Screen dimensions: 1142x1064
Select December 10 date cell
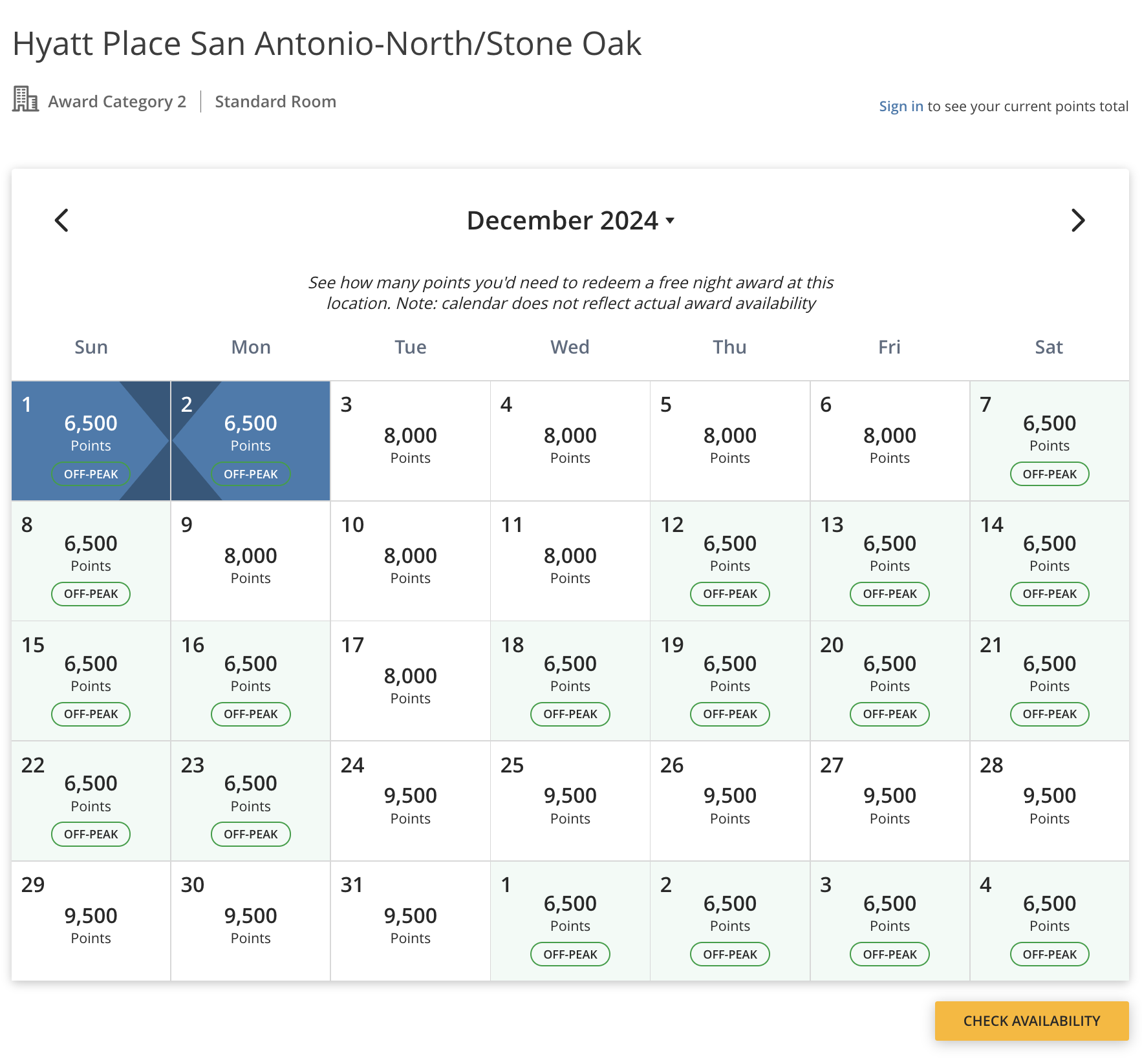coord(411,561)
